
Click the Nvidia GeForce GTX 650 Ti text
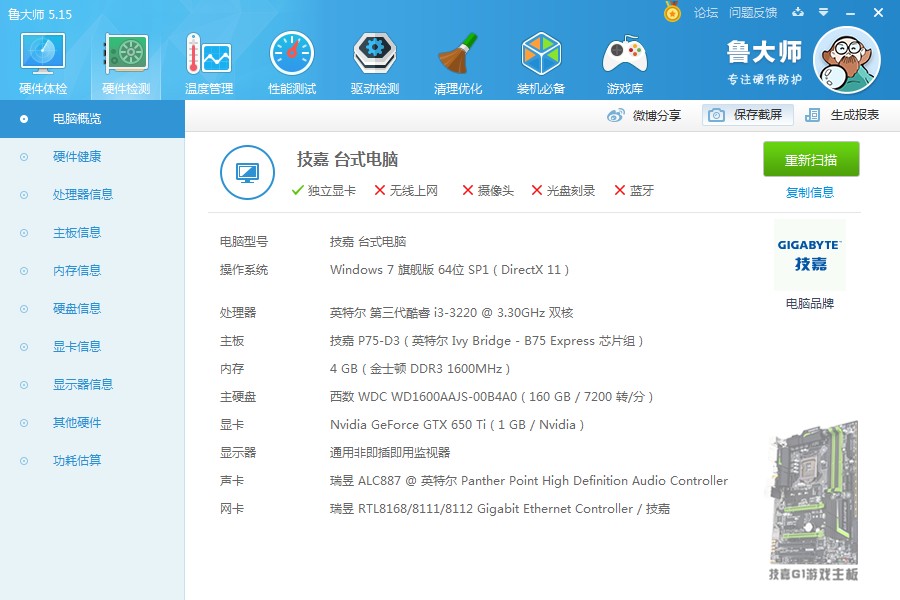(x=457, y=425)
